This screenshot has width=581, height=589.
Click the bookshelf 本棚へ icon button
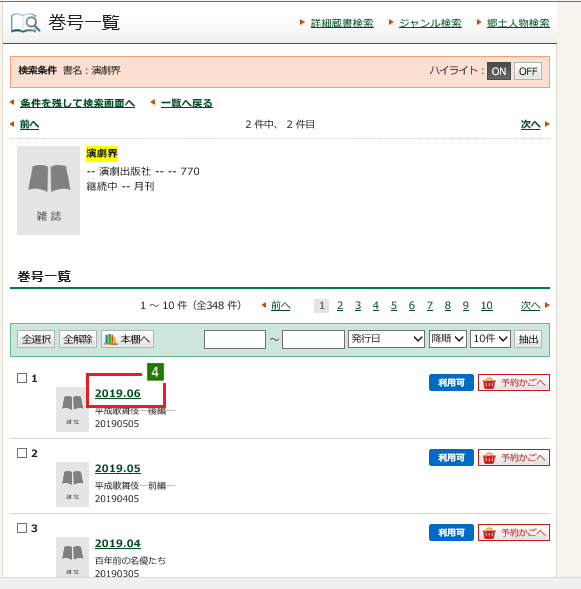pyautogui.click(x=127, y=339)
